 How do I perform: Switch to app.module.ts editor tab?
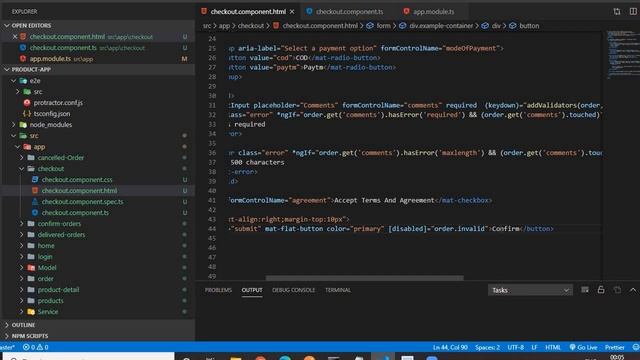coord(433,12)
